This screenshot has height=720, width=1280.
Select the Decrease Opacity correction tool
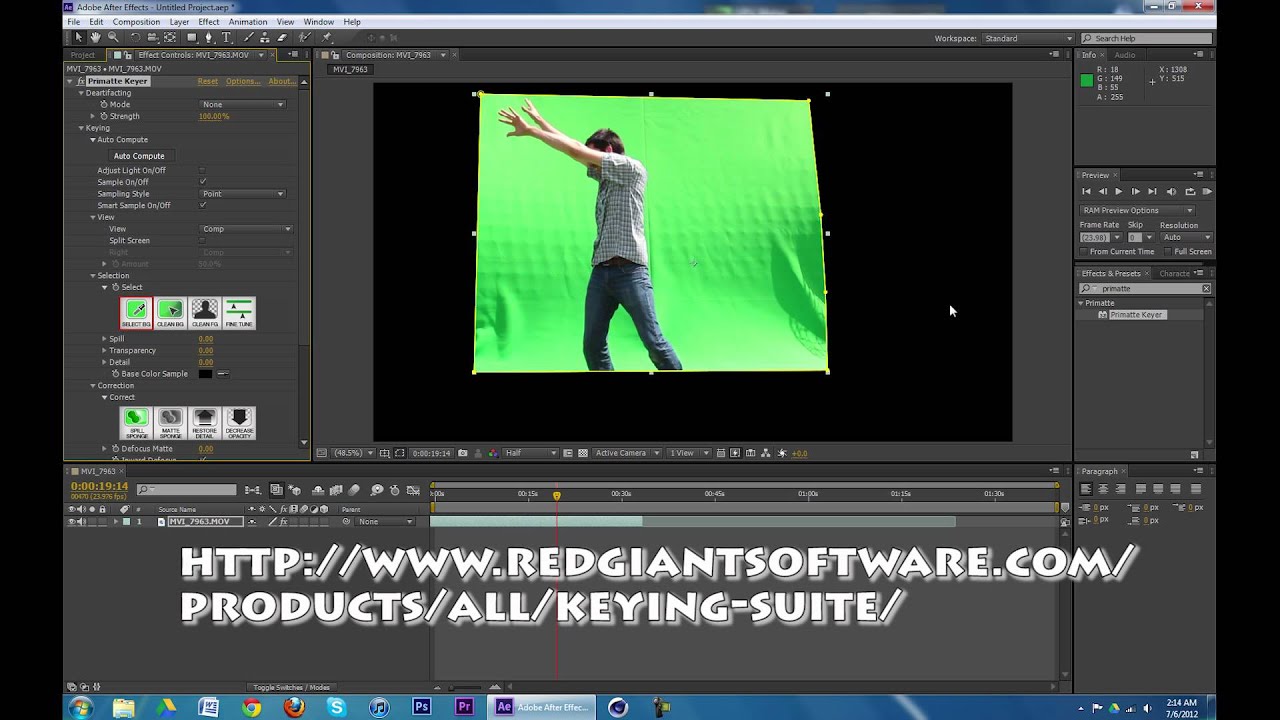pos(238,421)
